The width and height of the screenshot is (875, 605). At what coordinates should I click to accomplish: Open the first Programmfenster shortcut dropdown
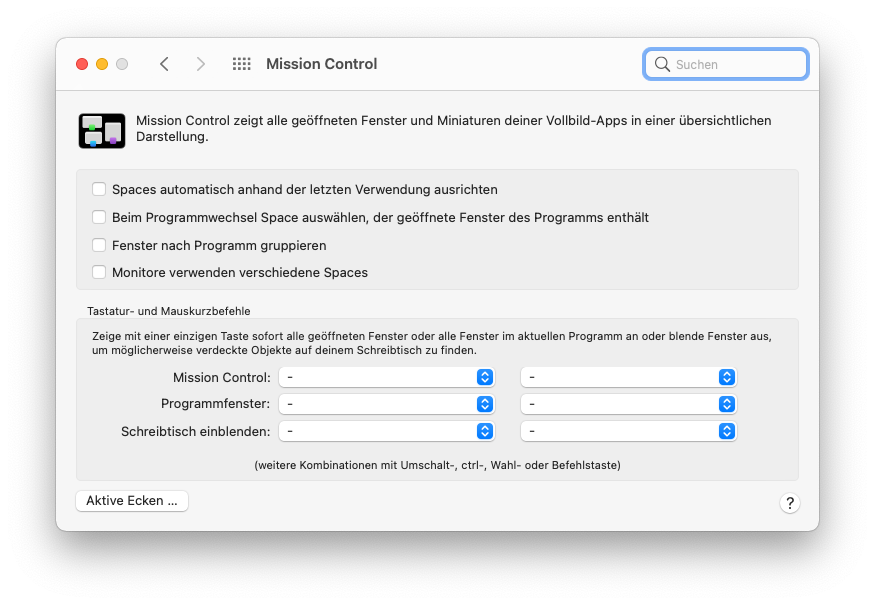386,404
